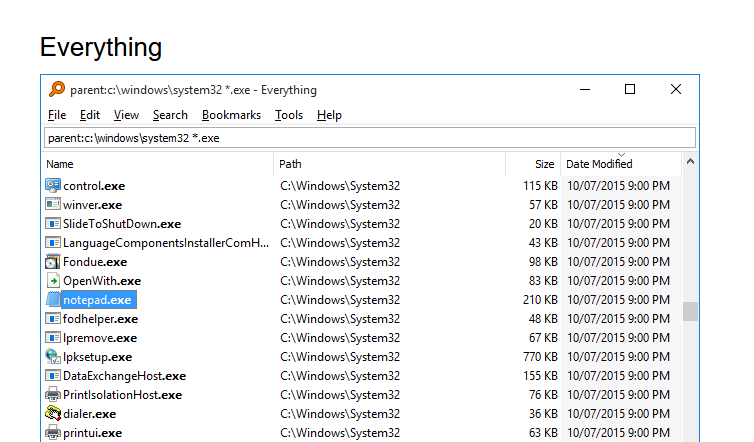This screenshot has height=442, width=754.
Task: Open the Edit menu
Action: [90, 115]
